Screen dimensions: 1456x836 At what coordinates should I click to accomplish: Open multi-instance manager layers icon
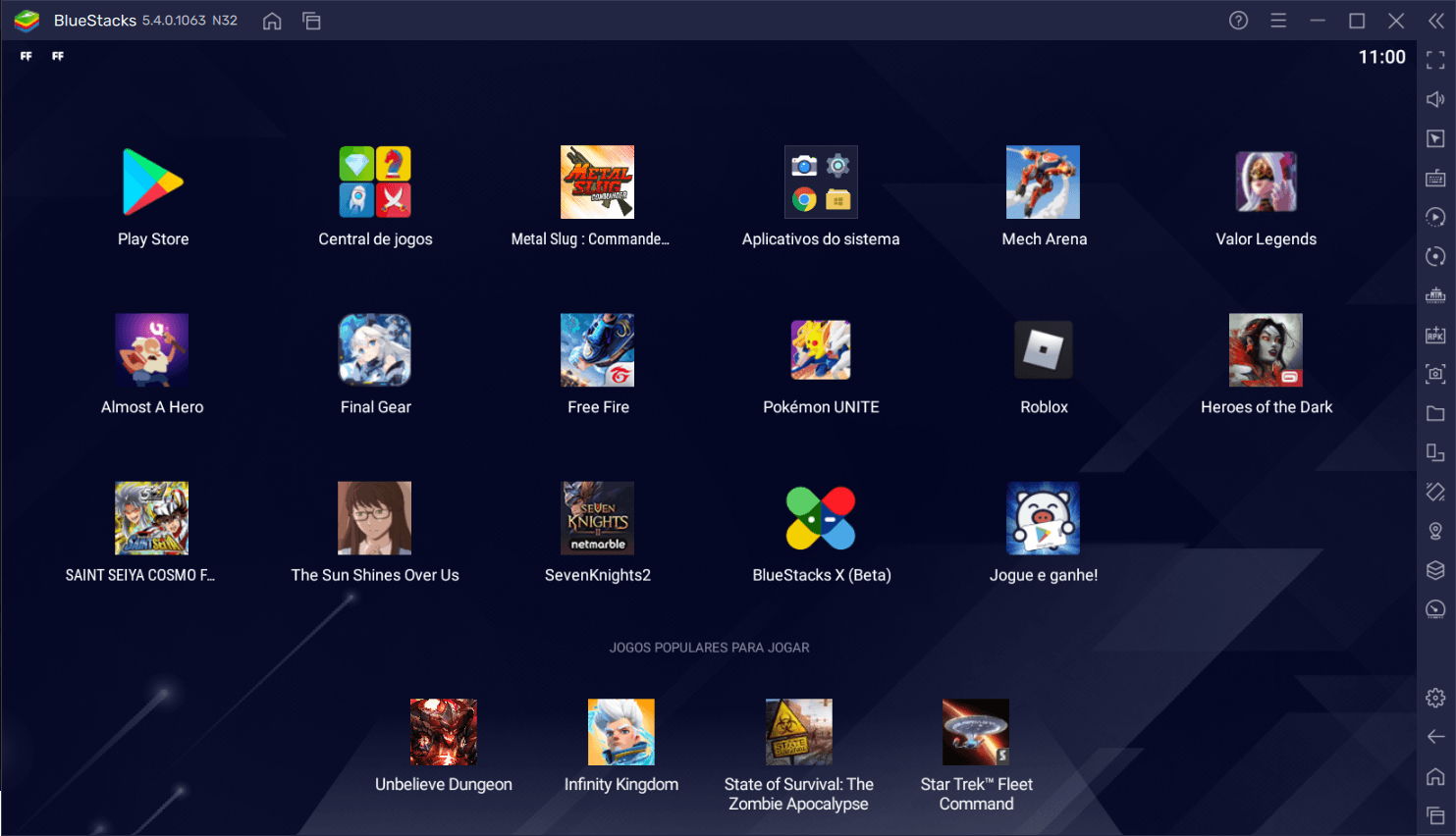(1435, 570)
